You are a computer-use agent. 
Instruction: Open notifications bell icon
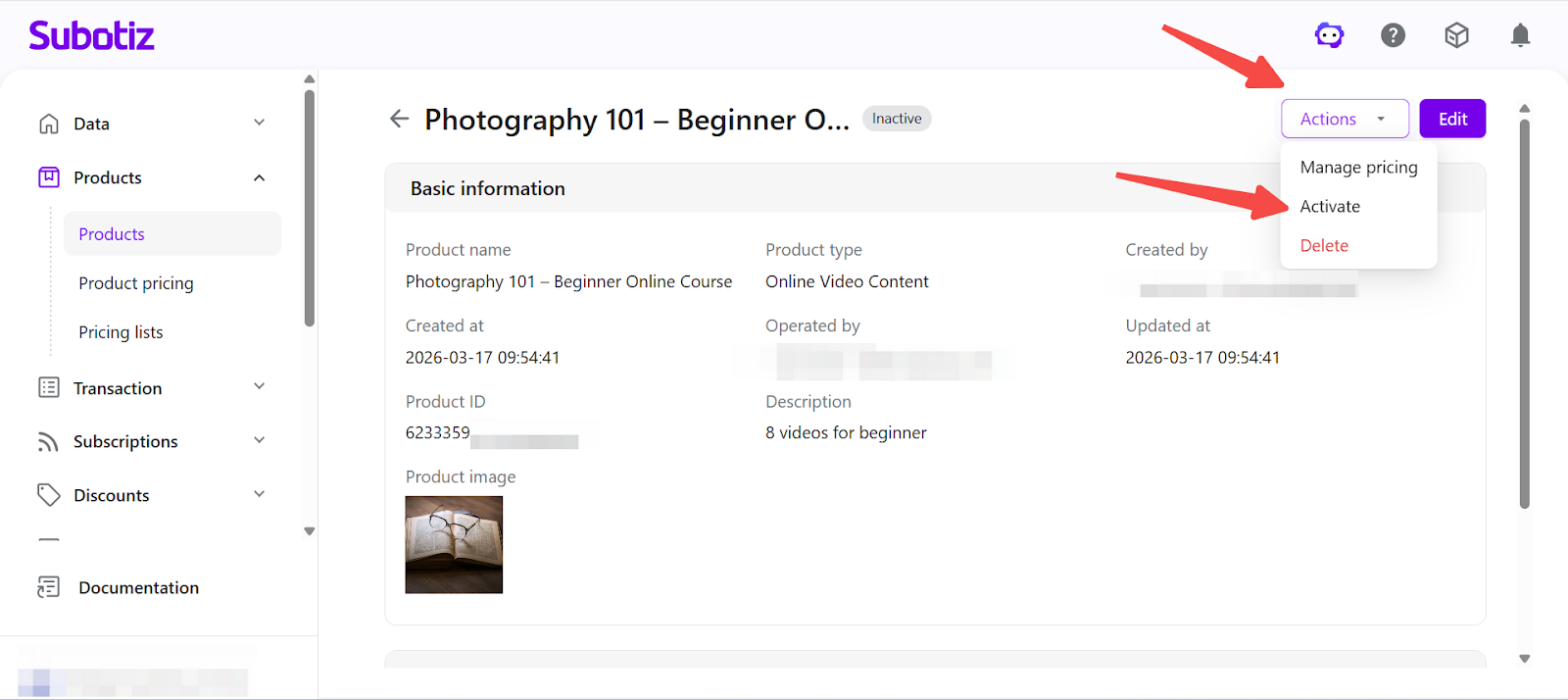[x=1520, y=36]
